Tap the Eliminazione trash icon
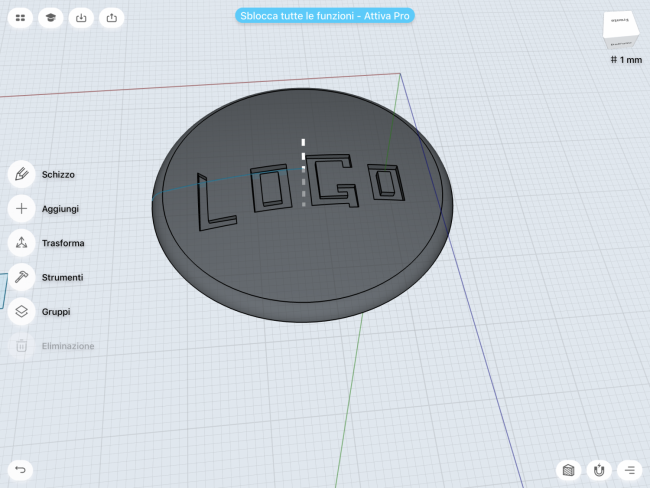 [21, 346]
